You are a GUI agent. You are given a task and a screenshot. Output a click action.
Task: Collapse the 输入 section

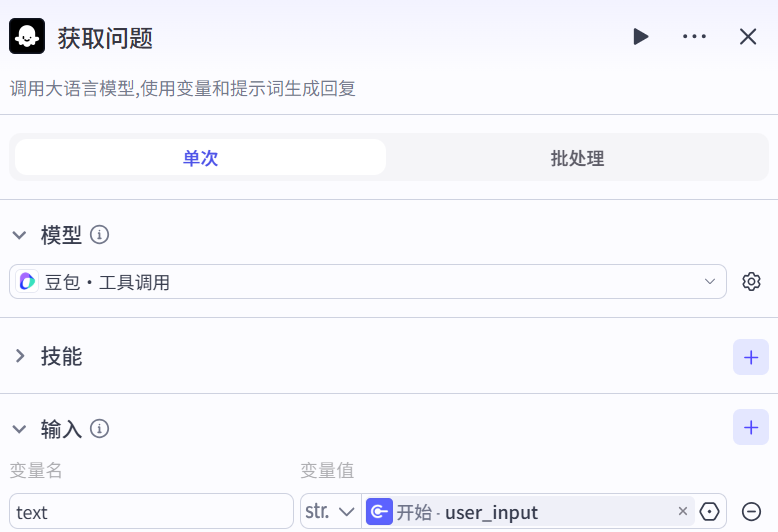coord(19,429)
